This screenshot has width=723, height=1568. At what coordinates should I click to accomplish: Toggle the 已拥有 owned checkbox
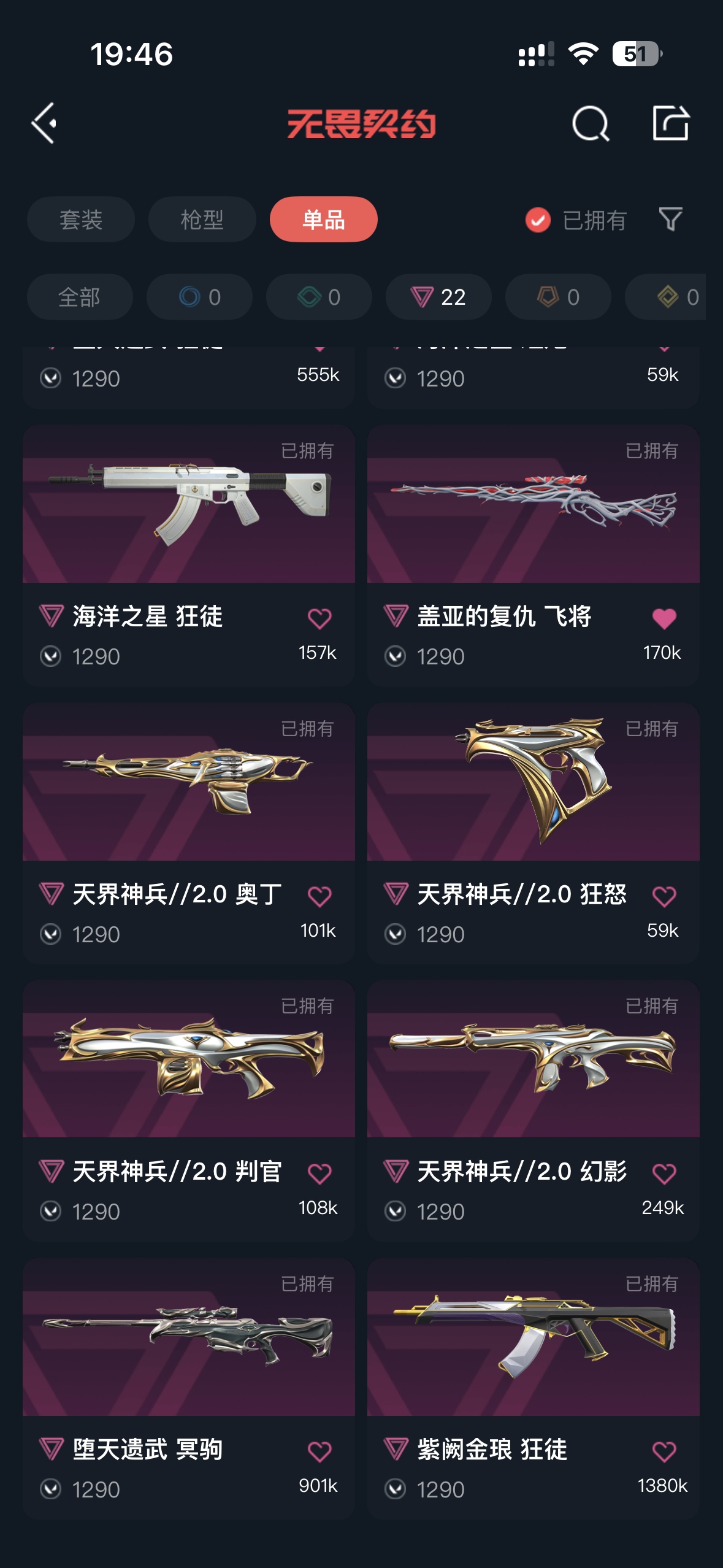(538, 220)
